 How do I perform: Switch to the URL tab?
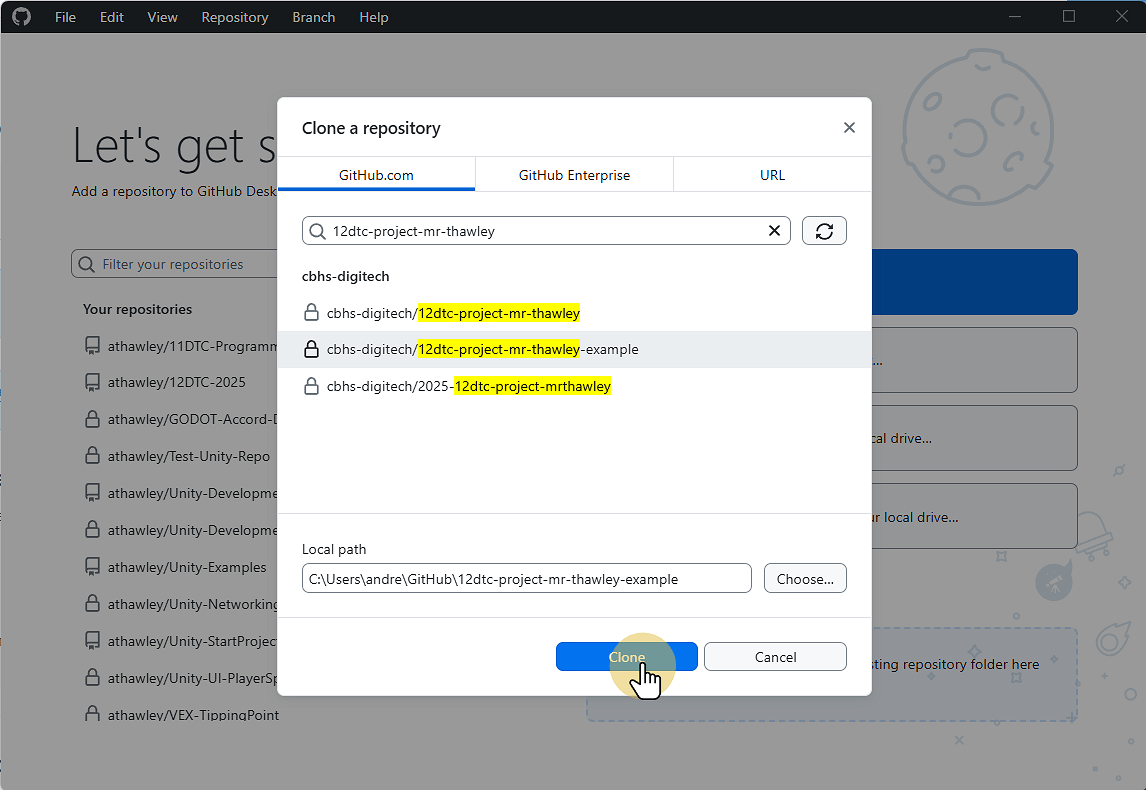click(x=772, y=175)
